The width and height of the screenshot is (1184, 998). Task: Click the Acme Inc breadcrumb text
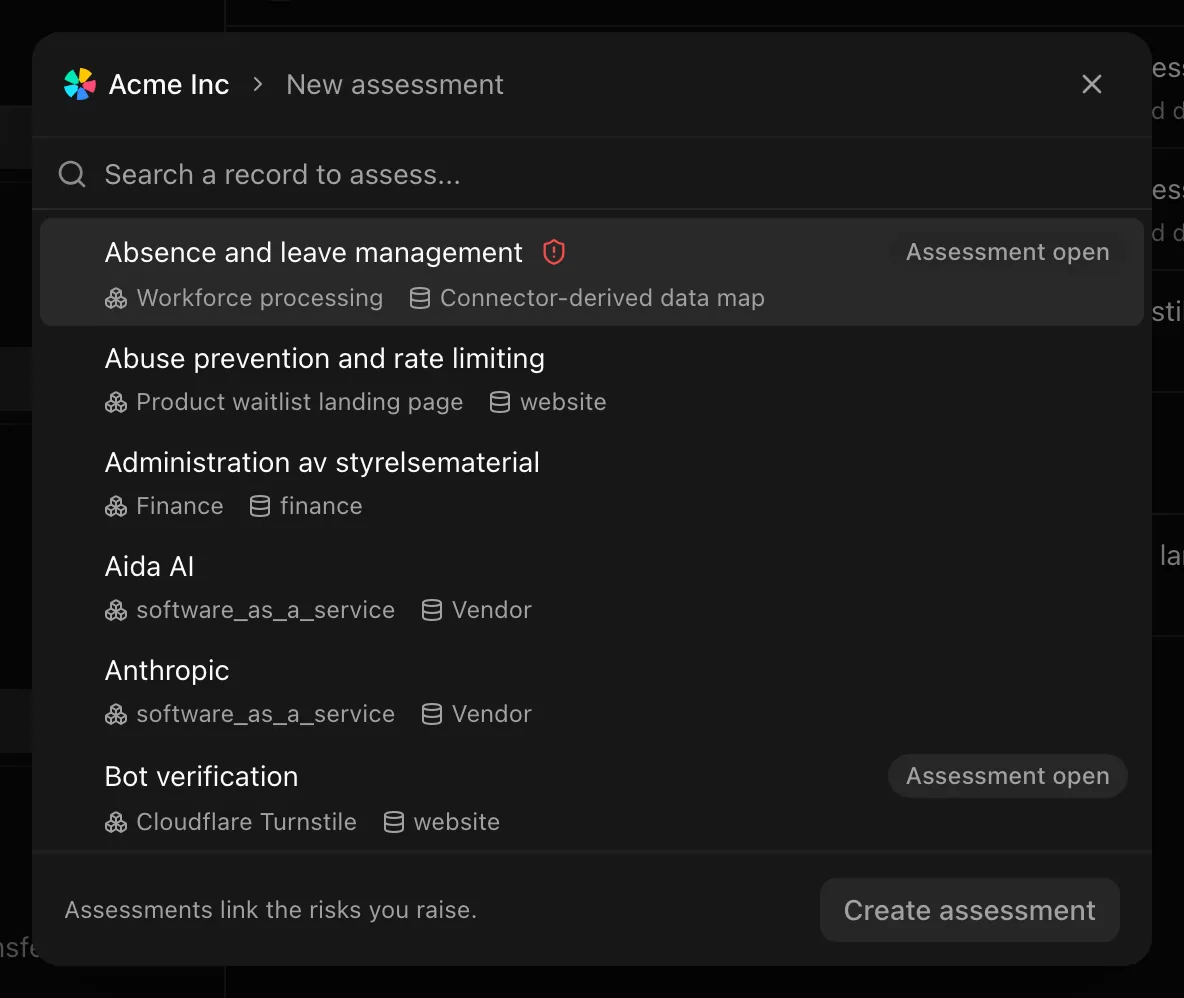click(x=169, y=85)
